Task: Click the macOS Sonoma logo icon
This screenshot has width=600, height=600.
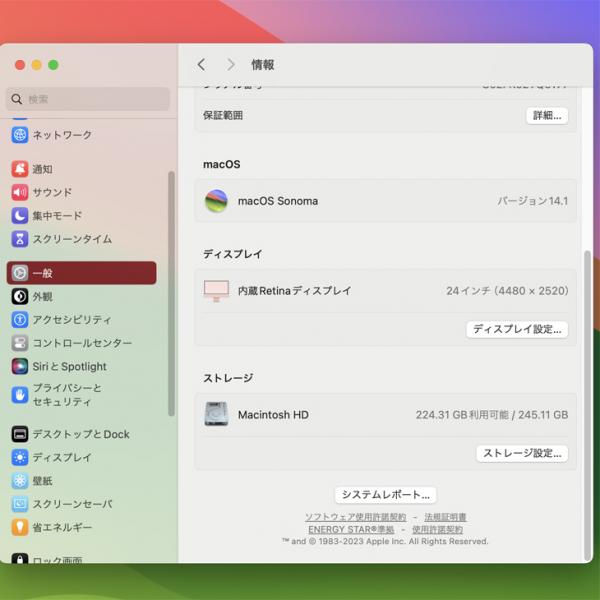Action: pos(216,201)
